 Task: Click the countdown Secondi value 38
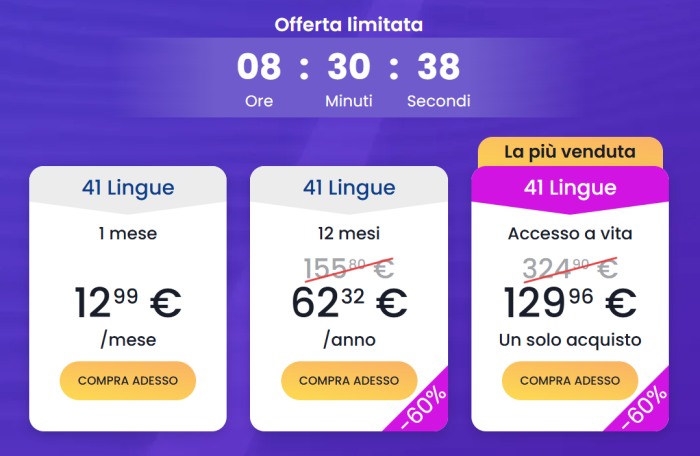(439, 67)
